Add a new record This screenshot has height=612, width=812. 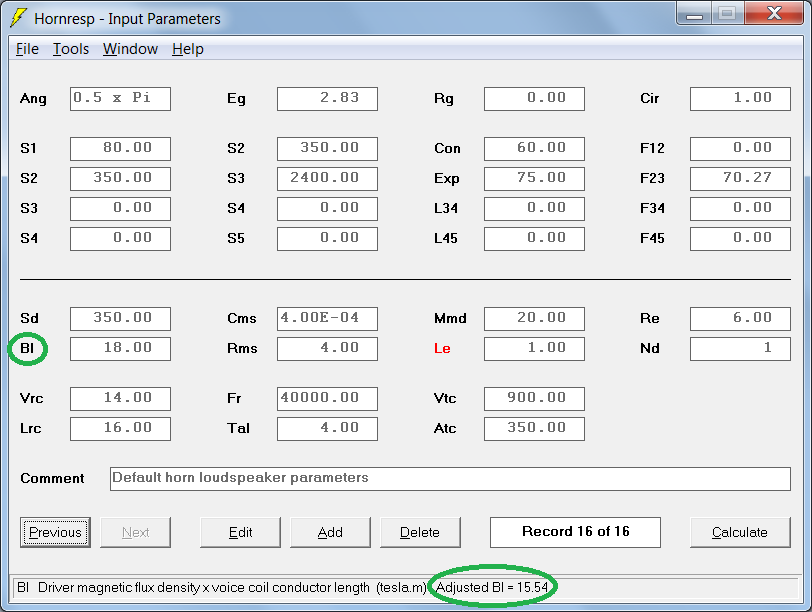(x=330, y=532)
